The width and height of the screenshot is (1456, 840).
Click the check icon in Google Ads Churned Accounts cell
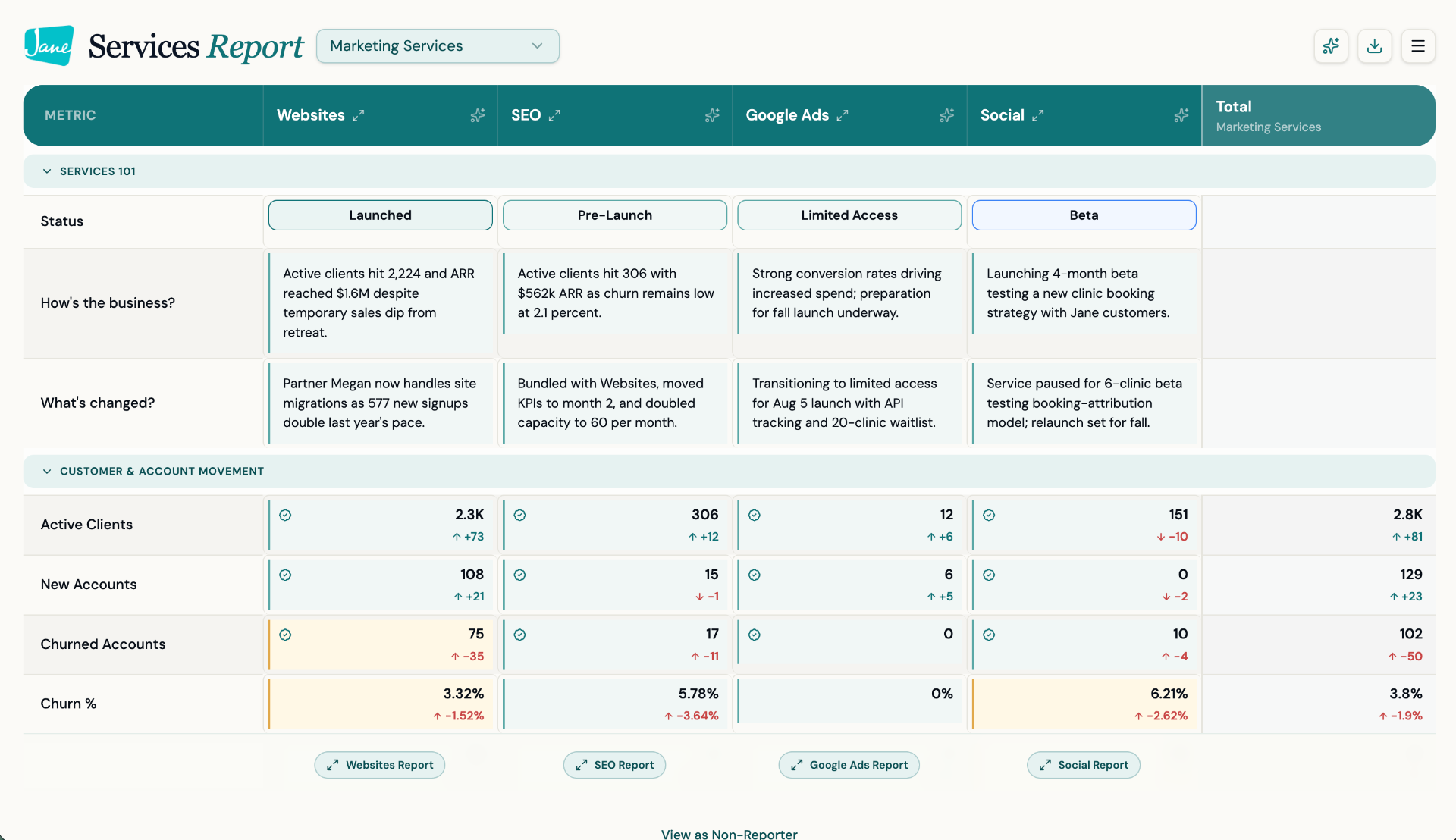click(x=755, y=635)
